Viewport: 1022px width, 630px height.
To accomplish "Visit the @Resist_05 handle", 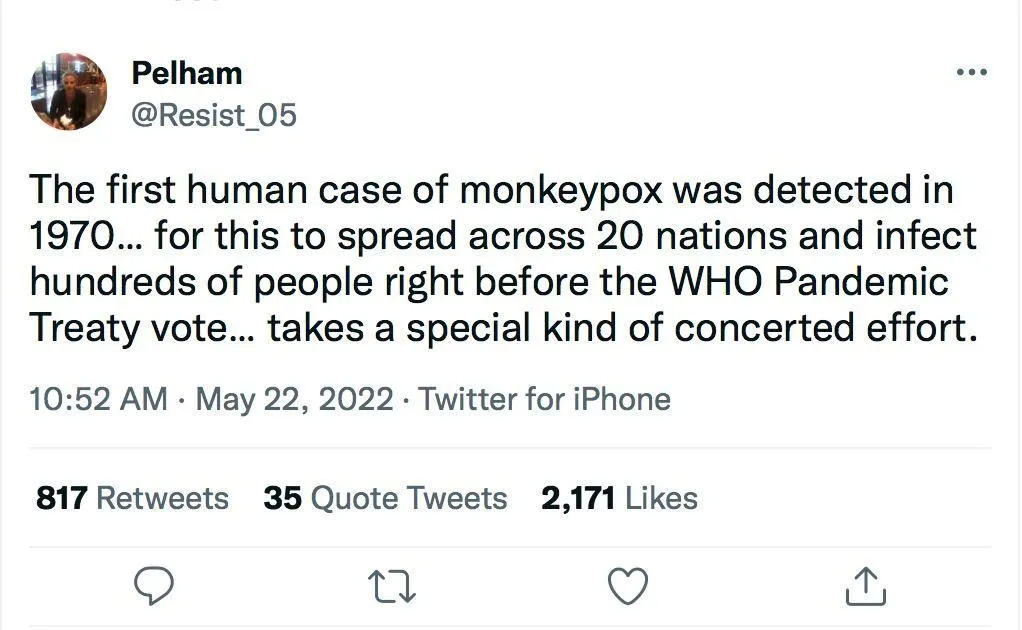I will [214, 115].
